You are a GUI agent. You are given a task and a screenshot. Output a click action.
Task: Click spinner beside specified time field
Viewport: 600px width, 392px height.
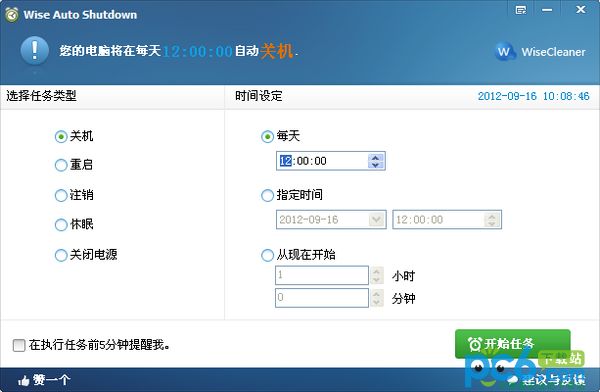pos(492,220)
